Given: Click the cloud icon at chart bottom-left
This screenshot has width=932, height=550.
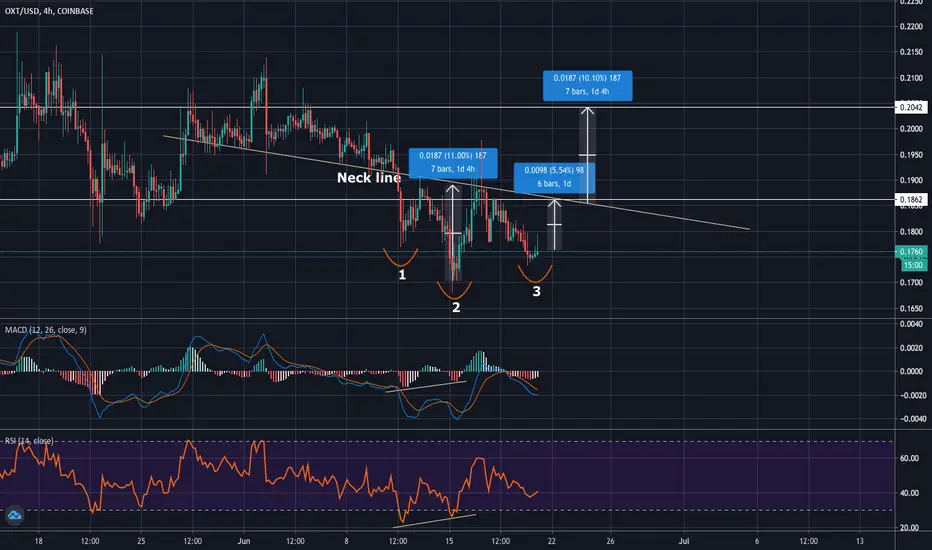Looking at the screenshot, I should pos(14,515).
